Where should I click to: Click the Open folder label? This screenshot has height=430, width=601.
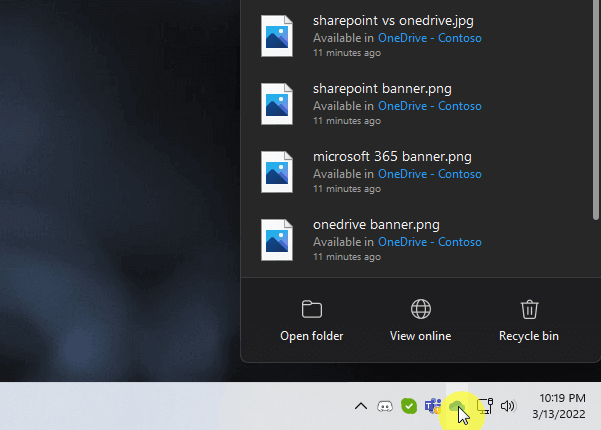pyautogui.click(x=312, y=336)
